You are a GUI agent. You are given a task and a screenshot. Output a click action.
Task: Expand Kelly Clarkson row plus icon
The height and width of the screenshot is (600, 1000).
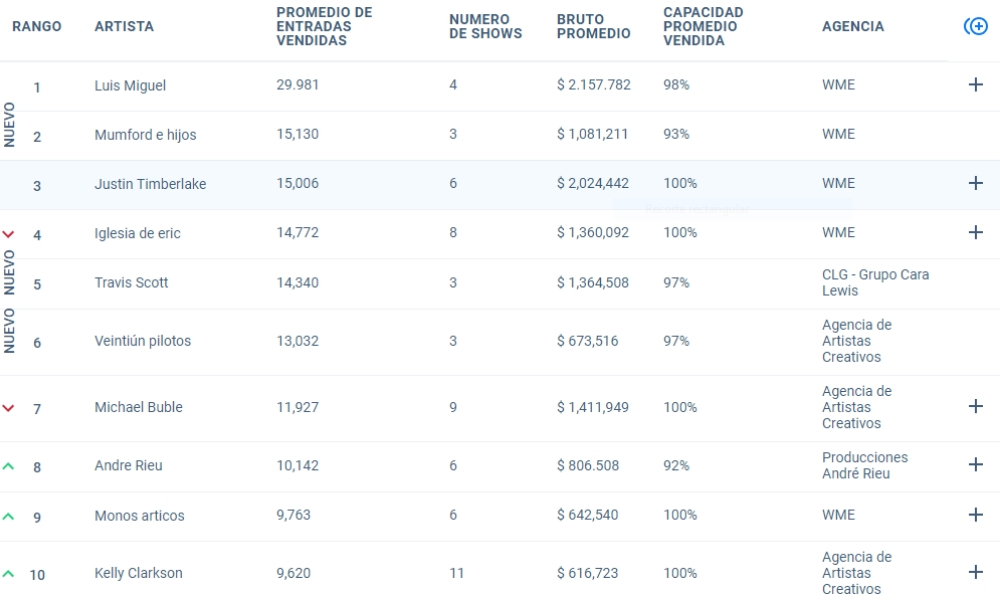coord(975,573)
